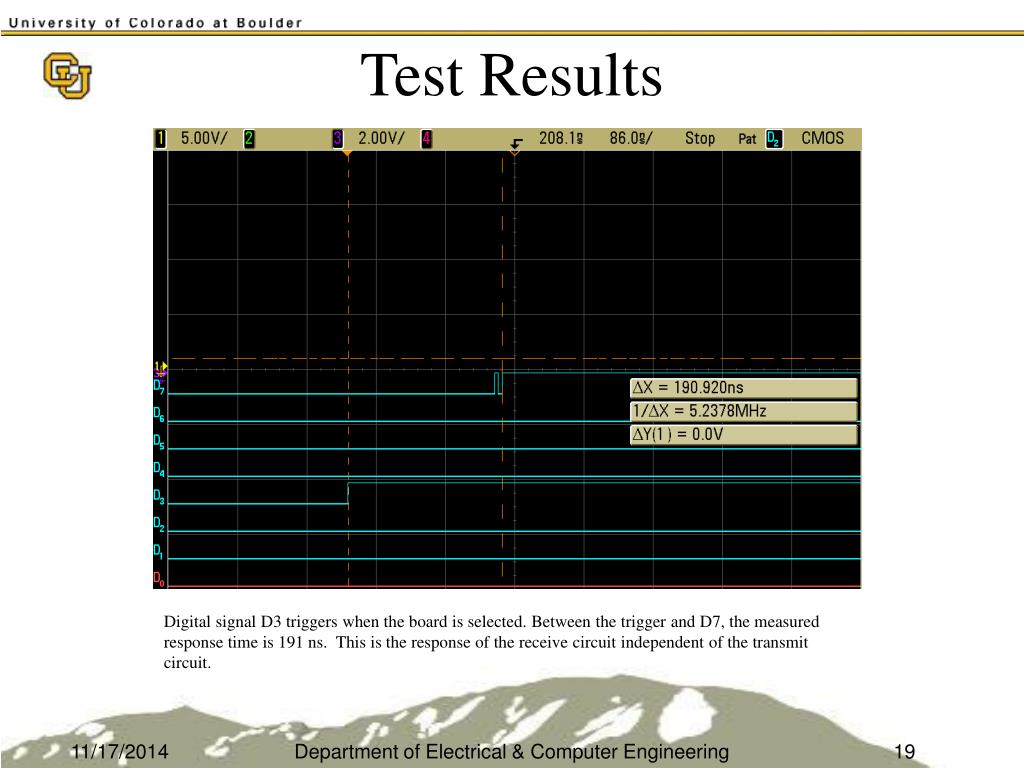This screenshot has height=768, width=1024.
Task: Click the CMOS threshold label
Action: coord(822,138)
